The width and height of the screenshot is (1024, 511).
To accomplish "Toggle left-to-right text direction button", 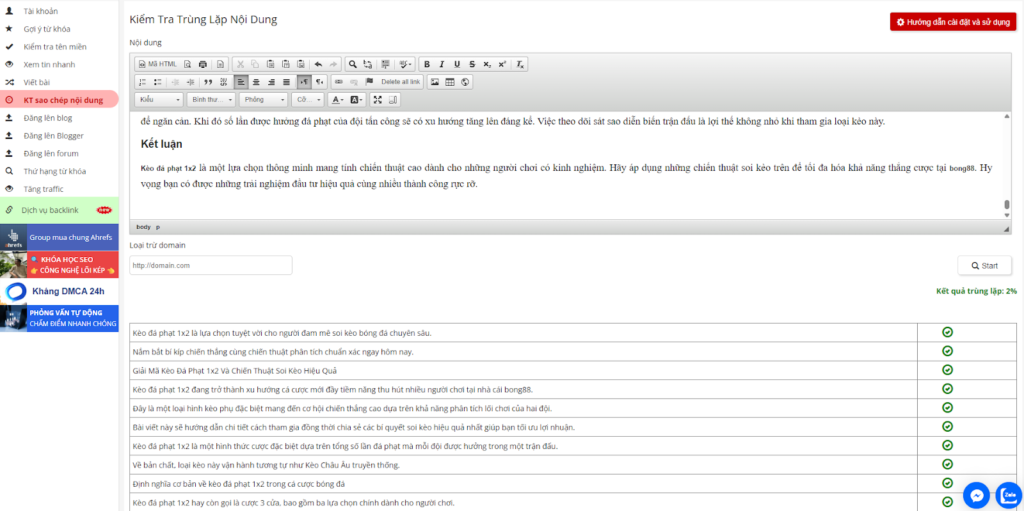I will pyautogui.click(x=304, y=82).
